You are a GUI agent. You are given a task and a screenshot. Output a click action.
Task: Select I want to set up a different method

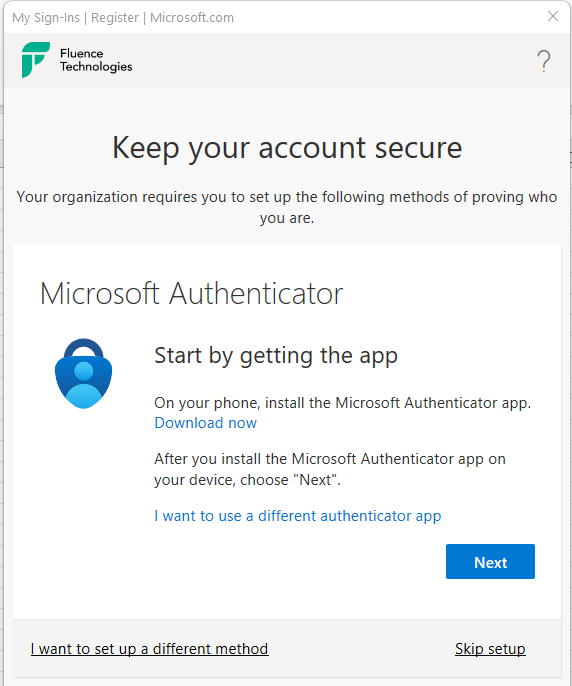coord(150,649)
